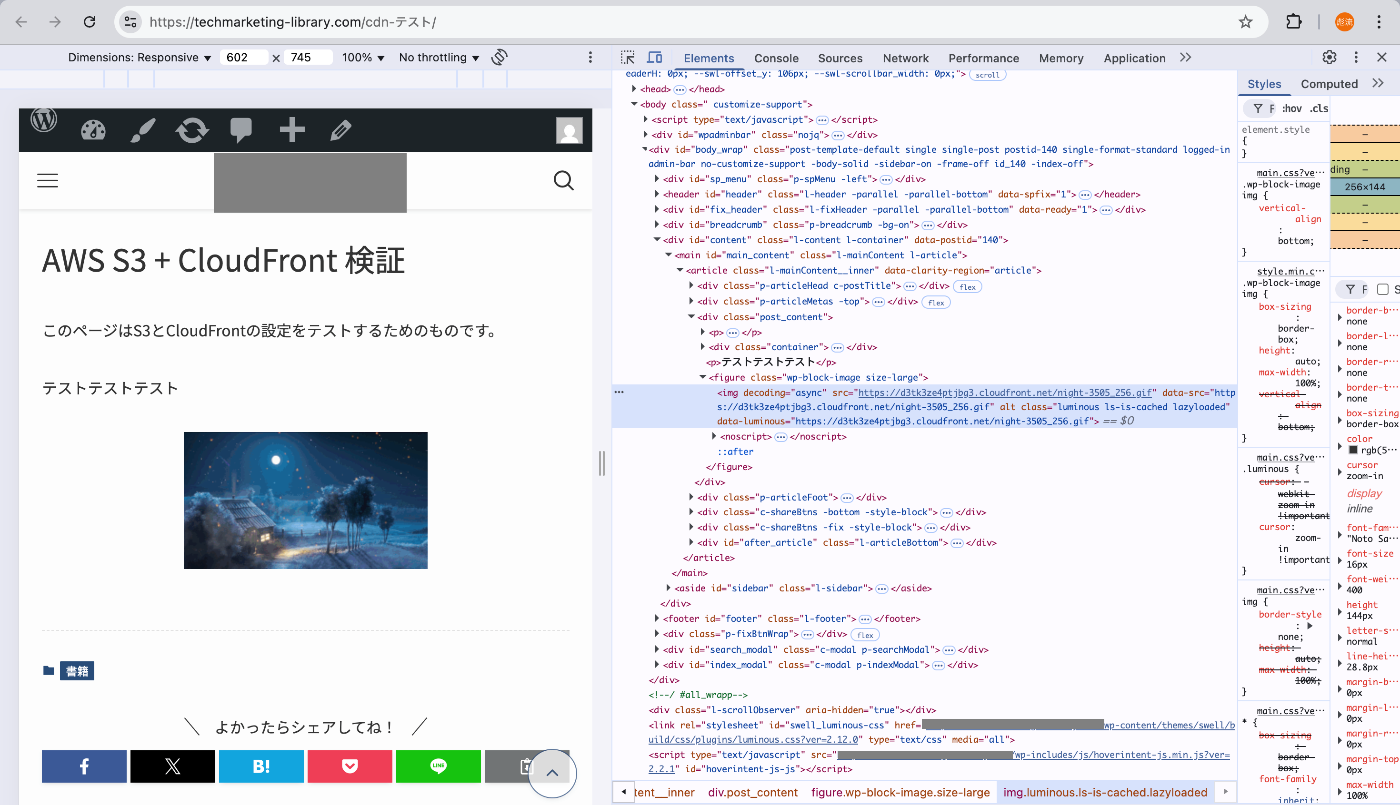Click the browser Forward arrow
The height and width of the screenshot is (805, 1400).
(55, 22)
